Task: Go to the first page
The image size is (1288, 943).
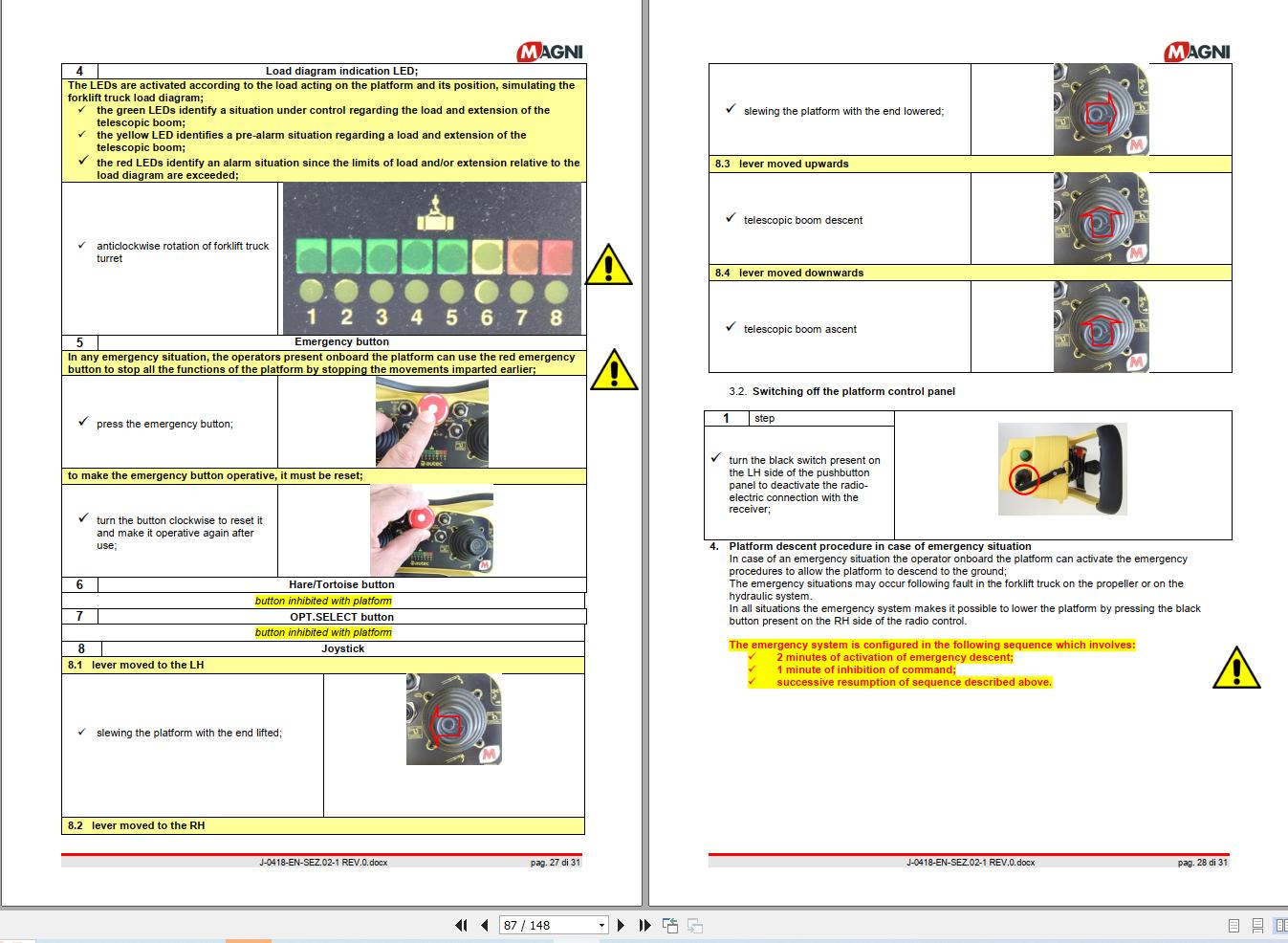Action: [x=462, y=925]
